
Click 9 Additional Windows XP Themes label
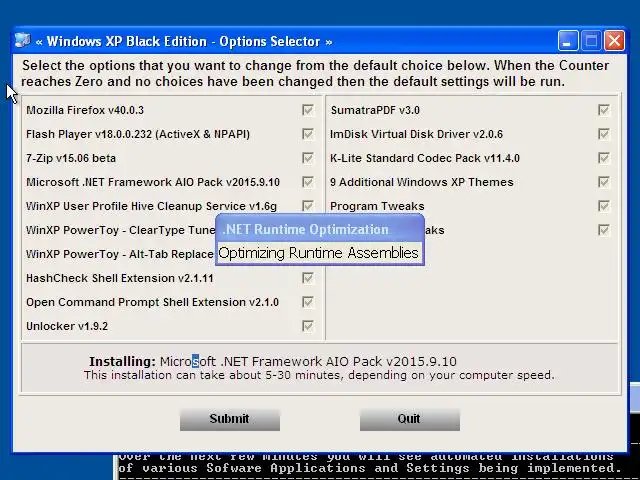(x=422, y=182)
